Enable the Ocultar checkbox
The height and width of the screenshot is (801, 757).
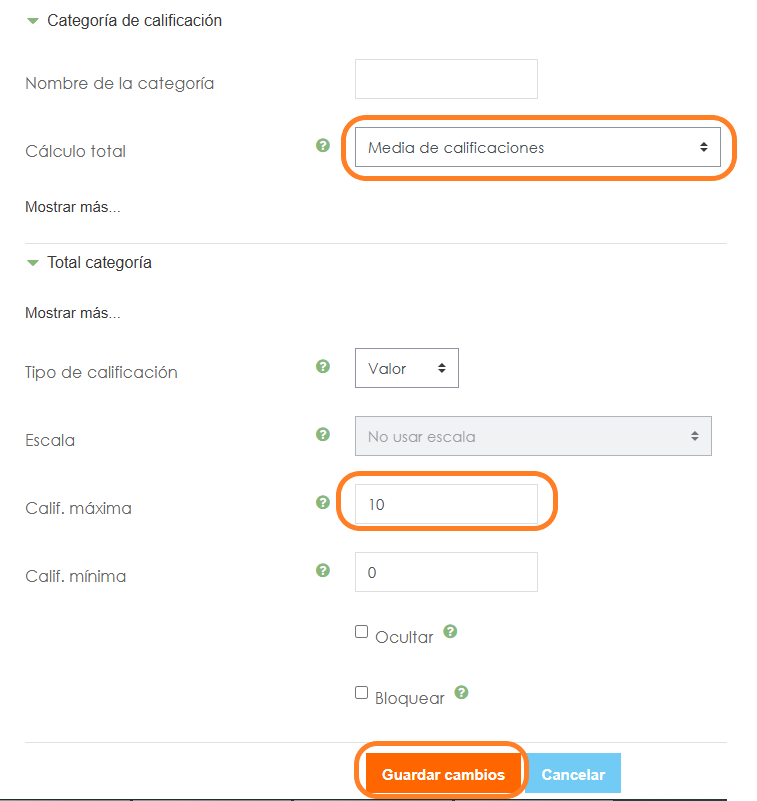[362, 632]
